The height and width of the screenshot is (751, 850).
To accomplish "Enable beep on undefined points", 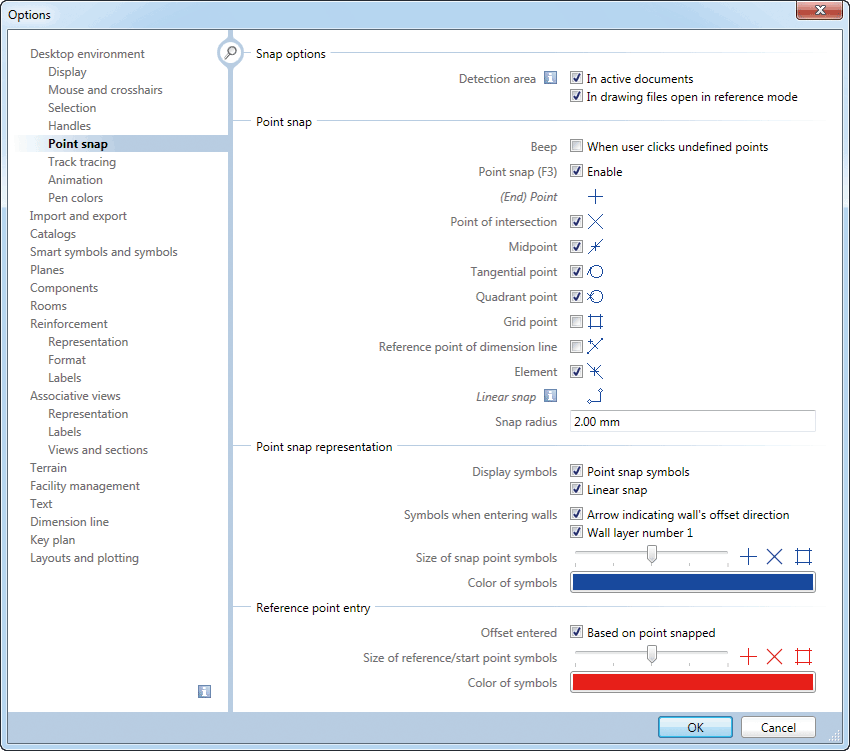I will (x=576, y=146).
